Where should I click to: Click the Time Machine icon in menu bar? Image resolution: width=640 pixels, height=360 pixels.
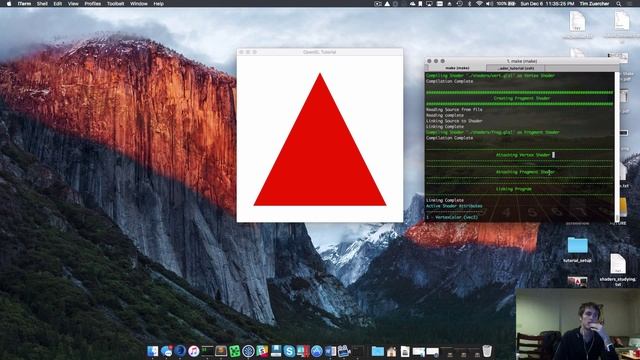pyautogui.click(x=460, y=4)
